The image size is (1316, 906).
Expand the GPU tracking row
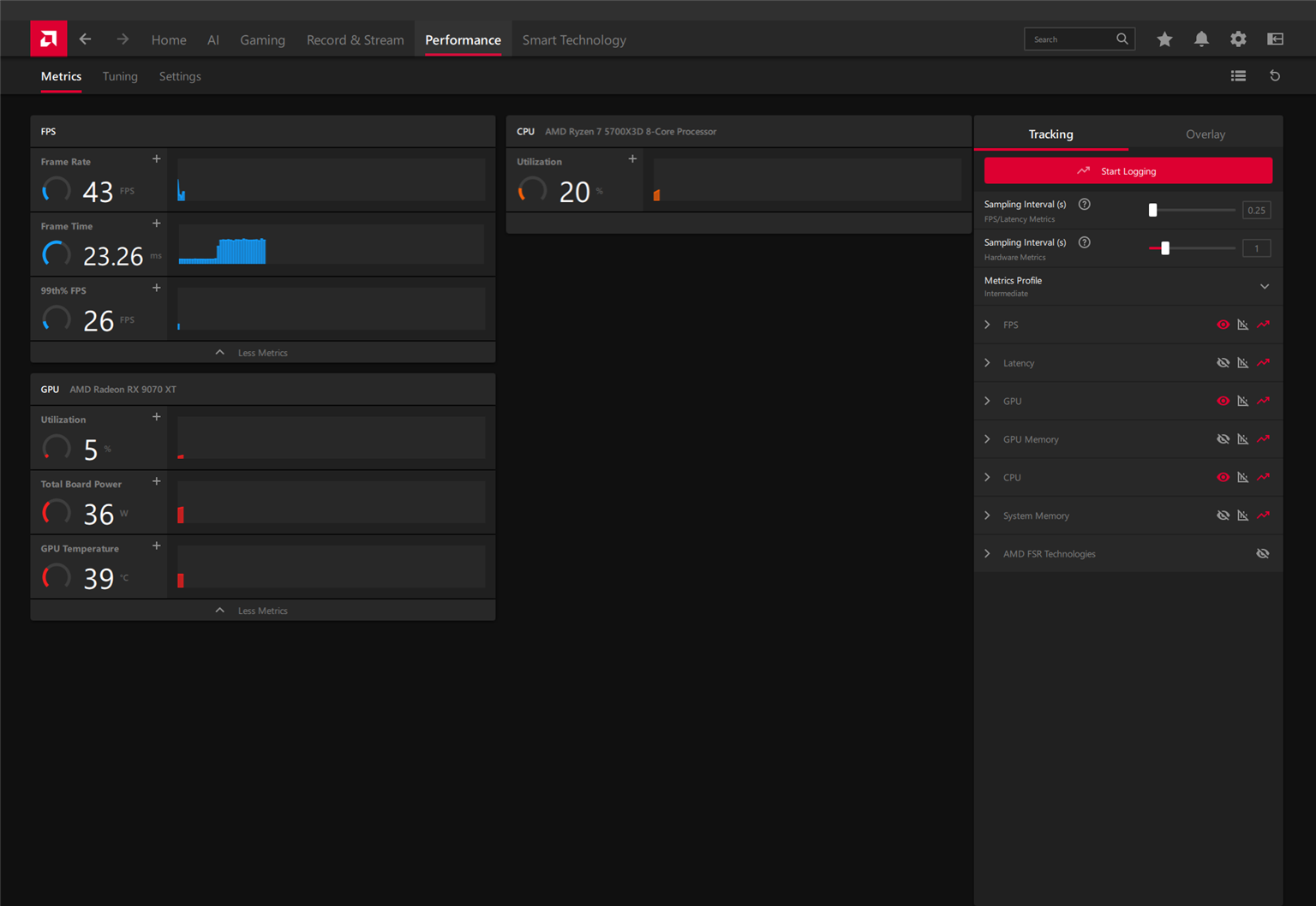click(988, 401)
